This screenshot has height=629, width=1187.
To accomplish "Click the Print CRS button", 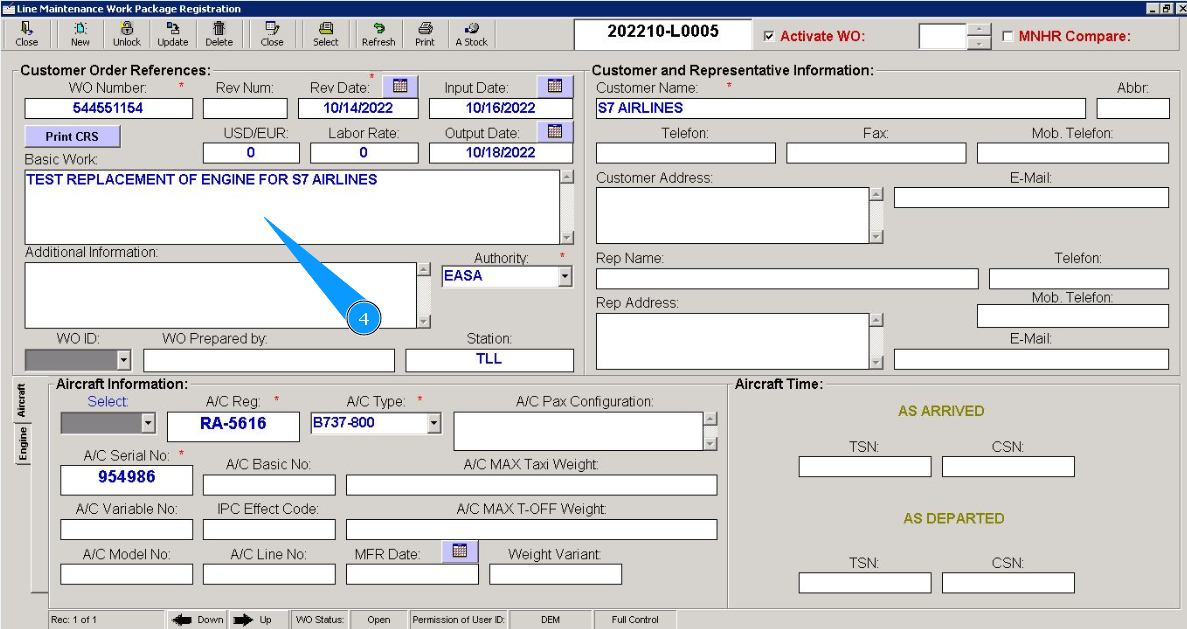I will tap(72, 136).
